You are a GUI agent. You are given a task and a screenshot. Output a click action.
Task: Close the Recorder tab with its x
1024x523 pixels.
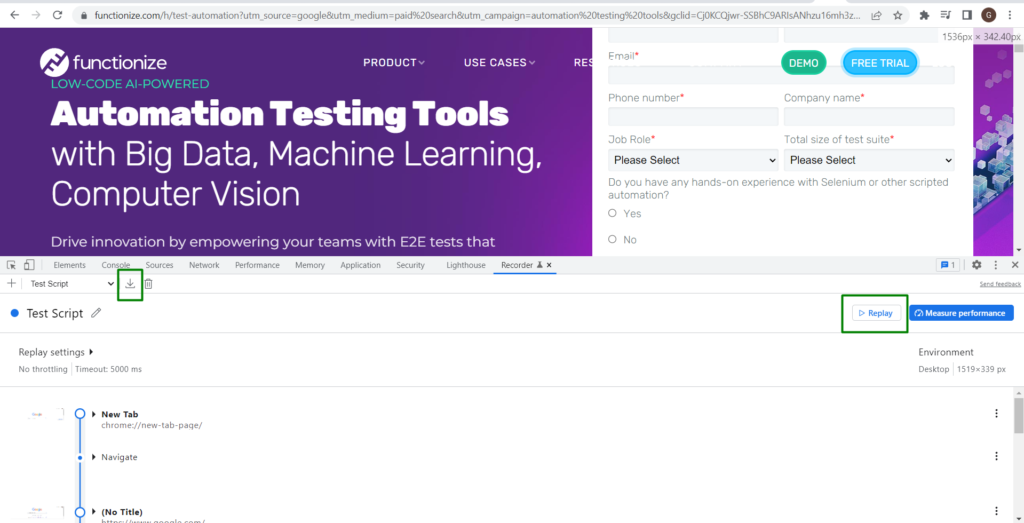tap(549, 265)
